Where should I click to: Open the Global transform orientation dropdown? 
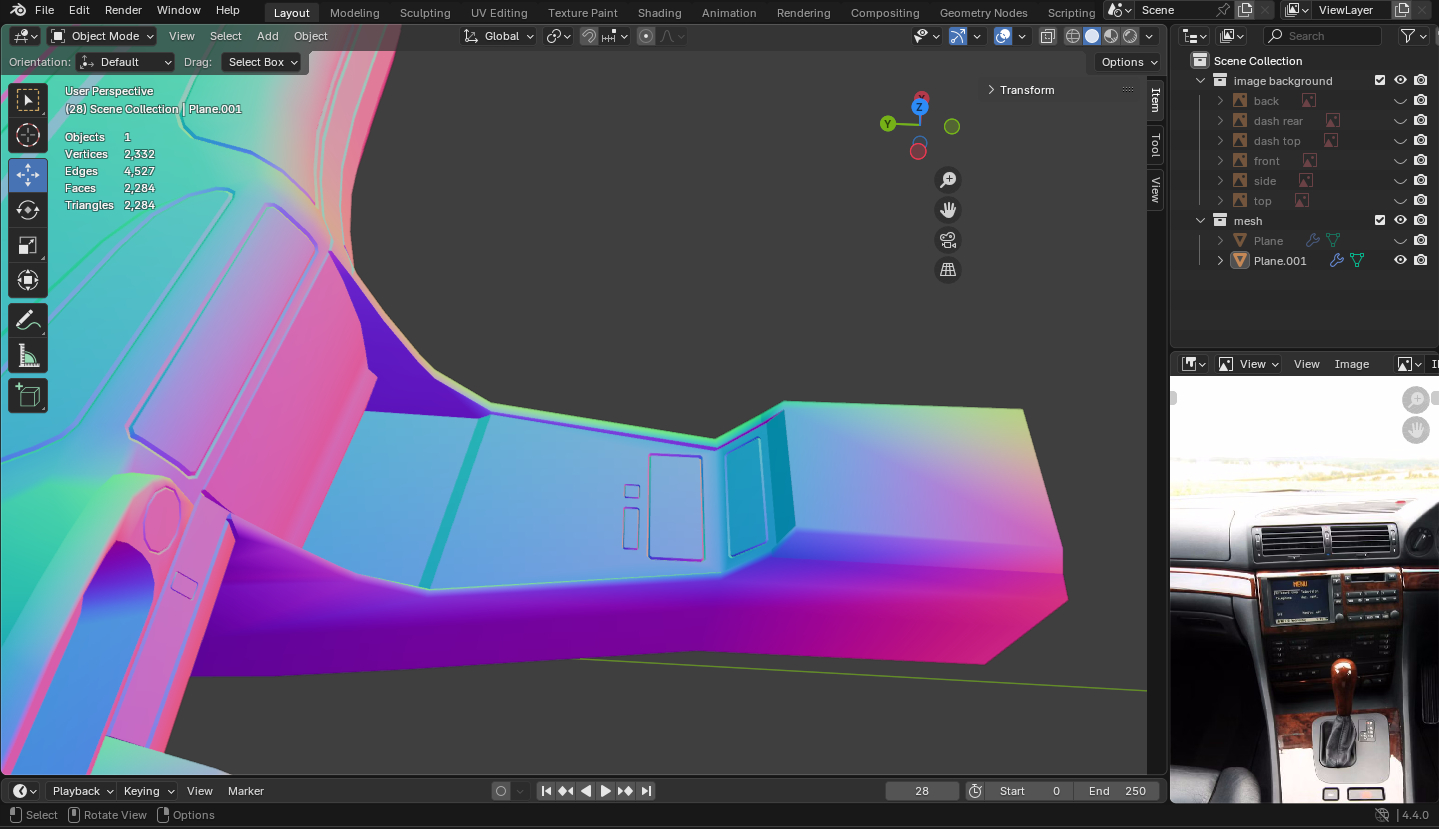pyautogui.click(x=499, y=36)
